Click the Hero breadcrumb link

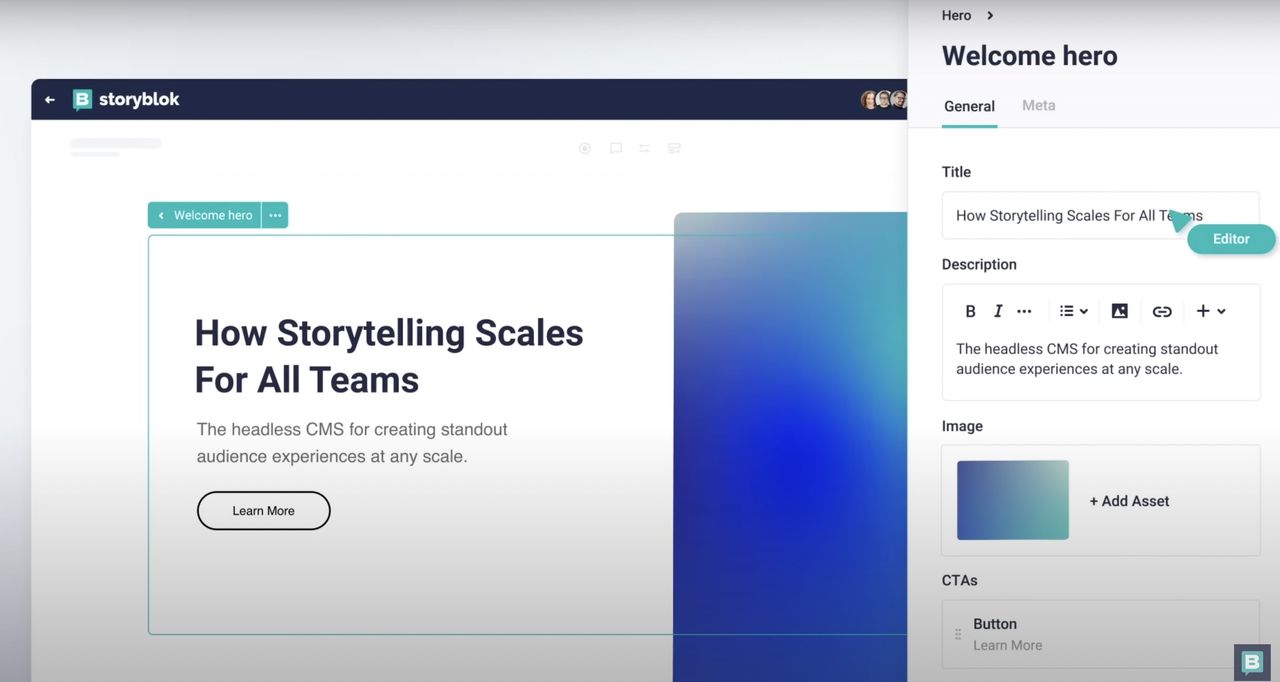[x=956, y=15]
